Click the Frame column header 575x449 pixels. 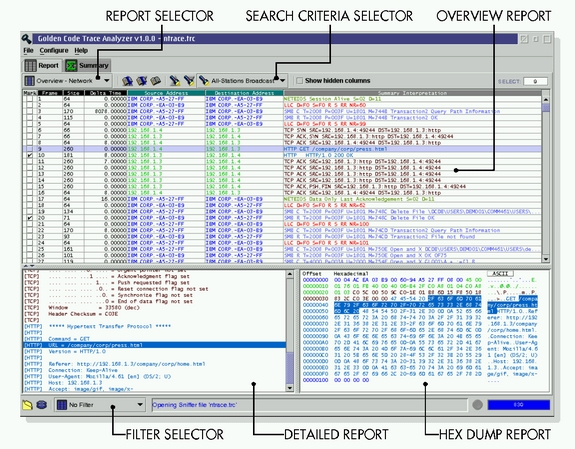[x=50, y=93]
